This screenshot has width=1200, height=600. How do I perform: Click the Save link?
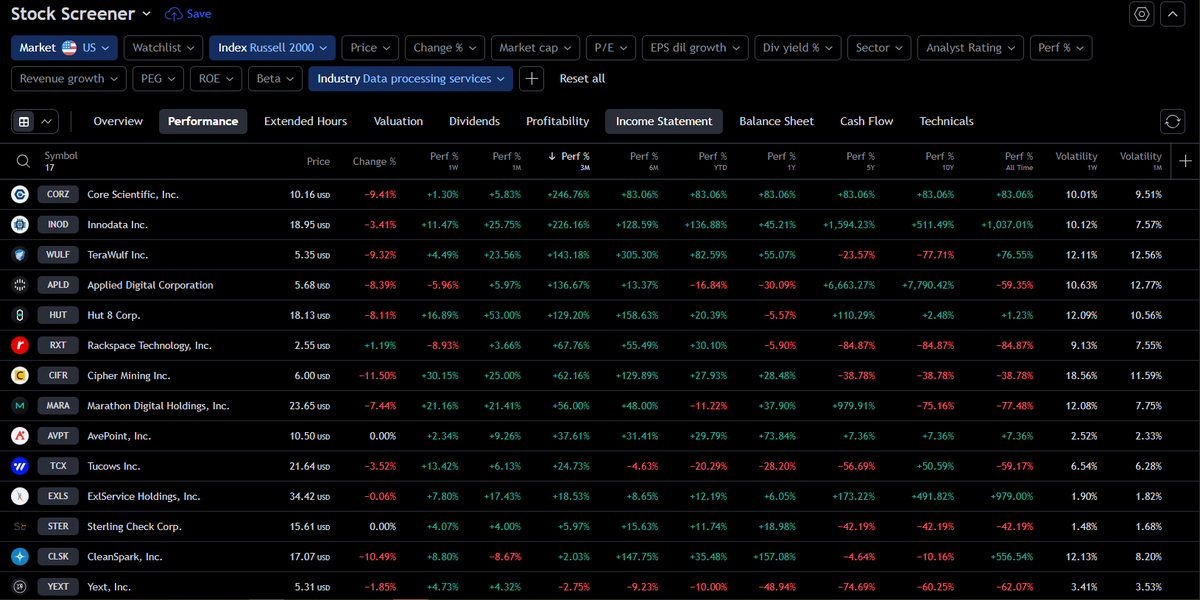point(198,14)
